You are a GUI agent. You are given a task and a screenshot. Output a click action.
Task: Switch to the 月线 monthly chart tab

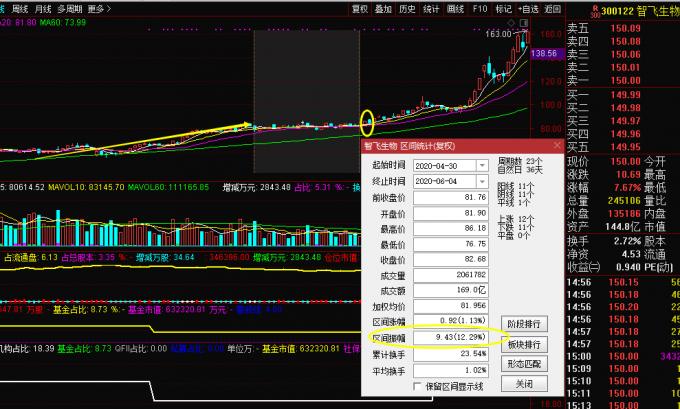[43, 9]
